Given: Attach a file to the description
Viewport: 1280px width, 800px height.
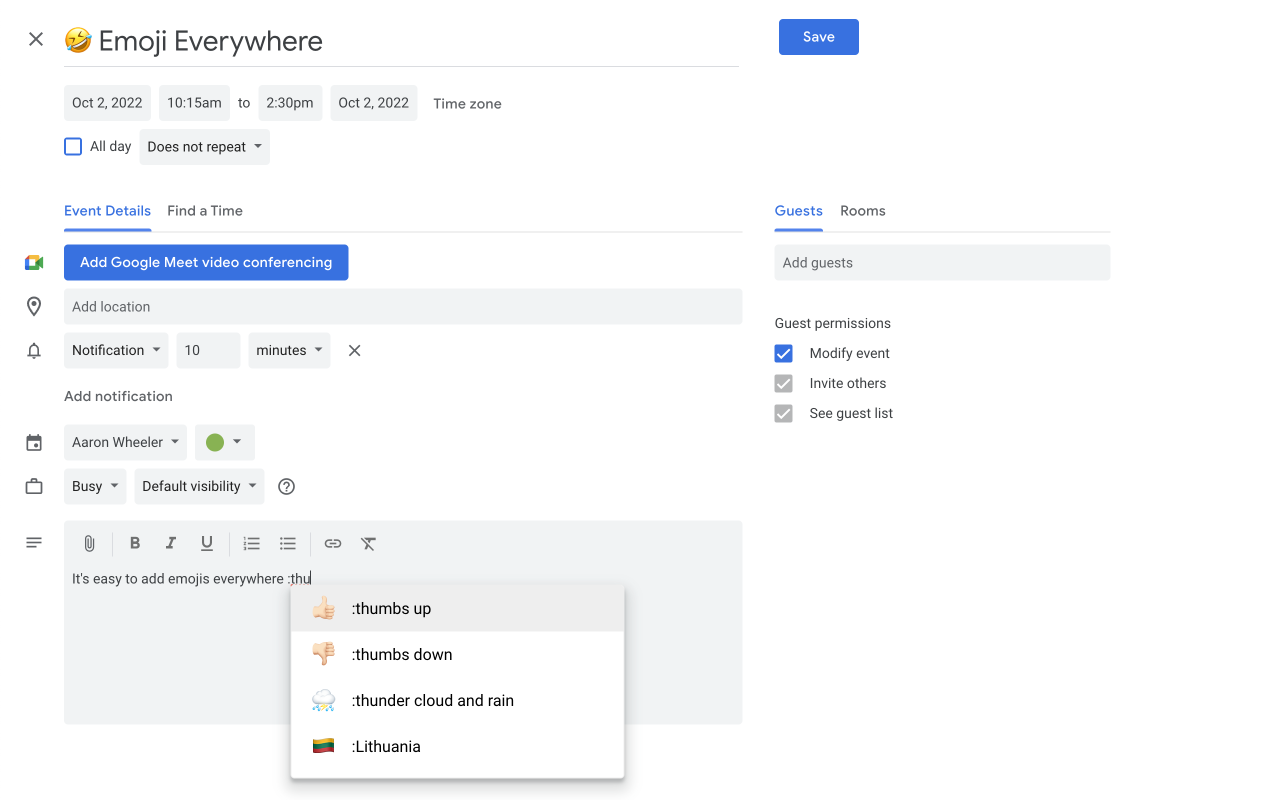Looking at the screenshot, I should [x=89, y=543].
